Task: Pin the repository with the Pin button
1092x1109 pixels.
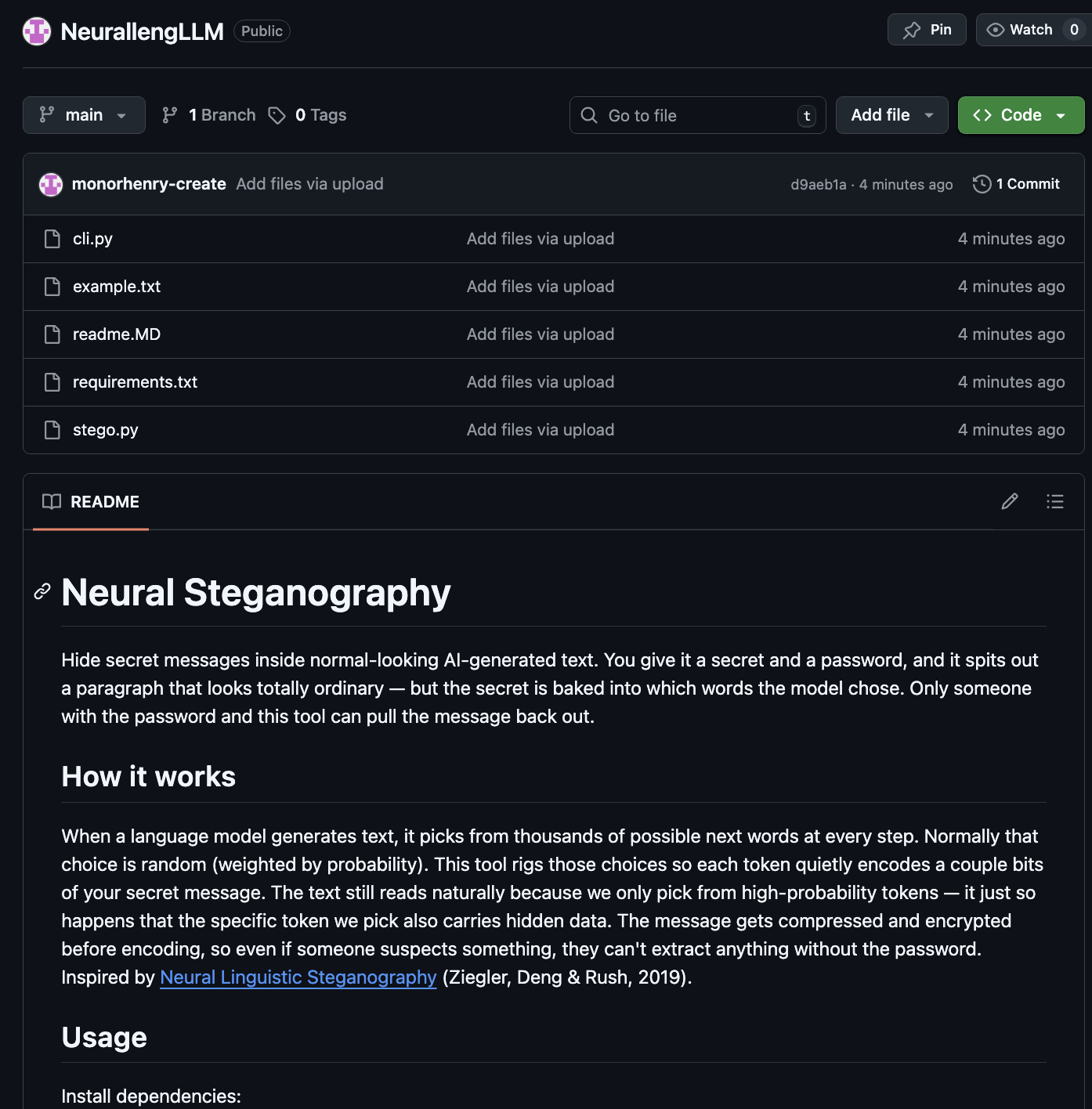Action: 927,30
